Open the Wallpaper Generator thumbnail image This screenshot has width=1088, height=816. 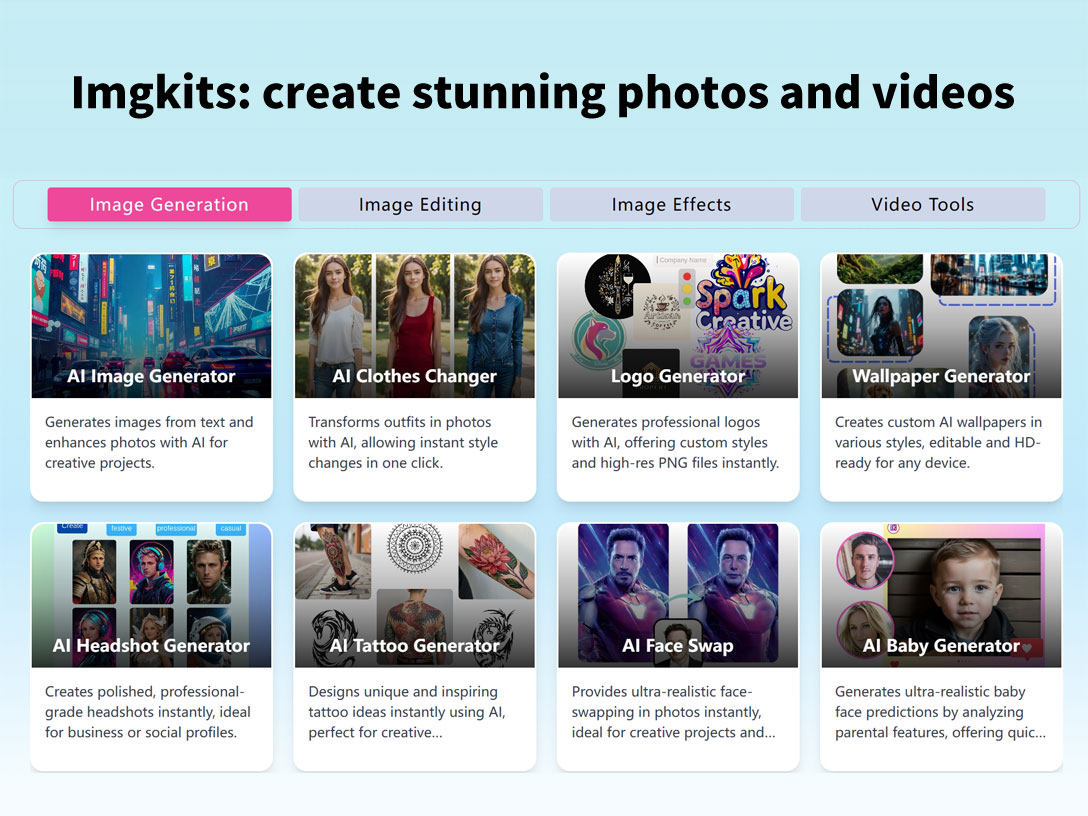point(942,325)
